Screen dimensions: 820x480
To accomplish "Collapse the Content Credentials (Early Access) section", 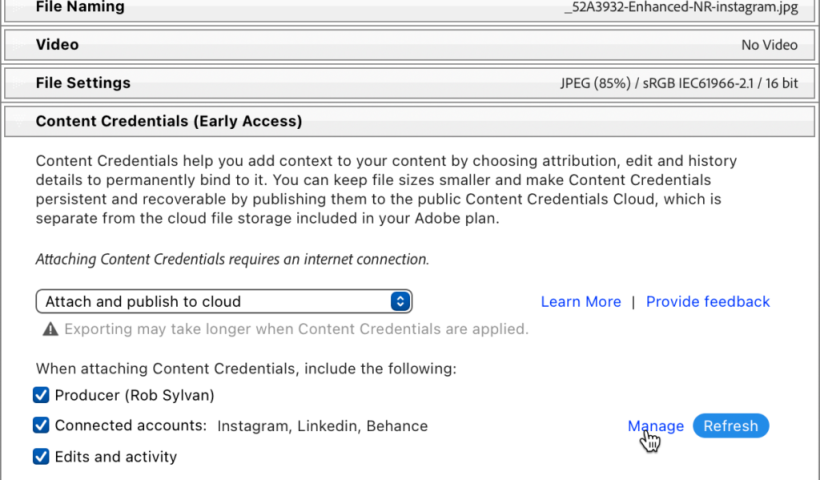I will [x=168, y=121].
